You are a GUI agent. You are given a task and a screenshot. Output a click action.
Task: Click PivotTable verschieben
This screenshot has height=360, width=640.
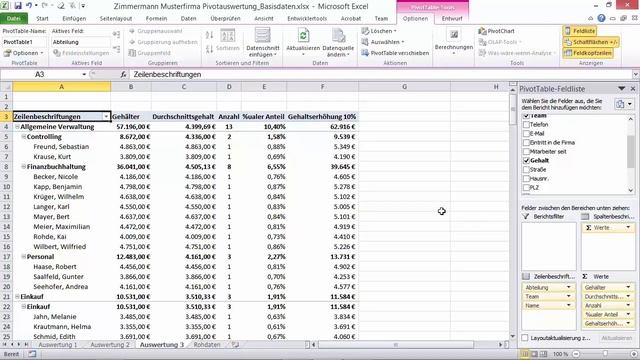click(395, 53)
